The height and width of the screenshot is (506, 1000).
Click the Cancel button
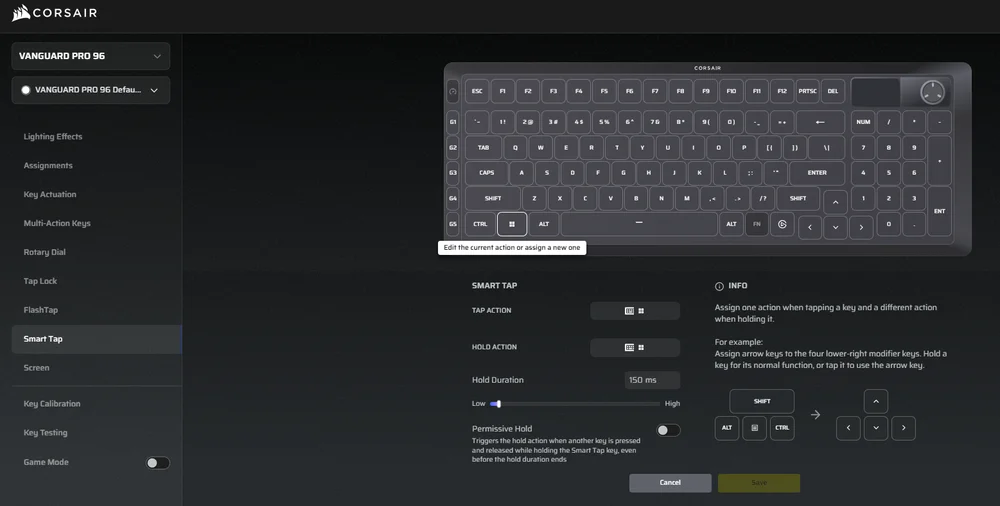click(x=670, y=483)
